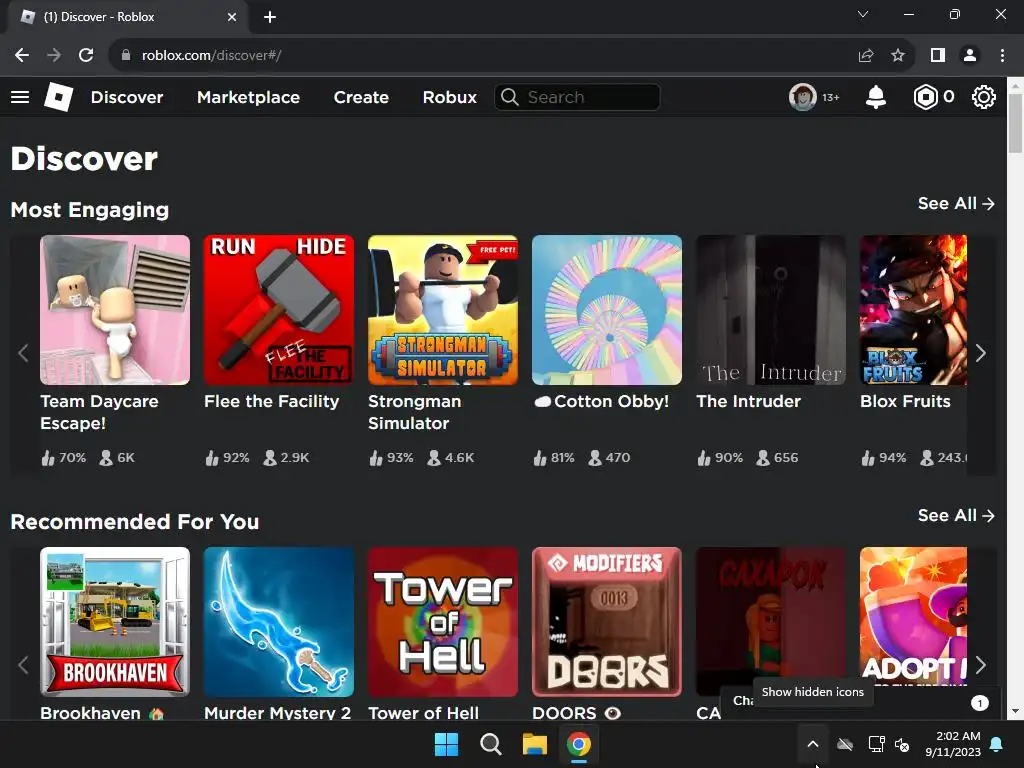Go back in Recommended For You carousel
The height and width of the screenshot is (768, 1024).
[24, 665]
